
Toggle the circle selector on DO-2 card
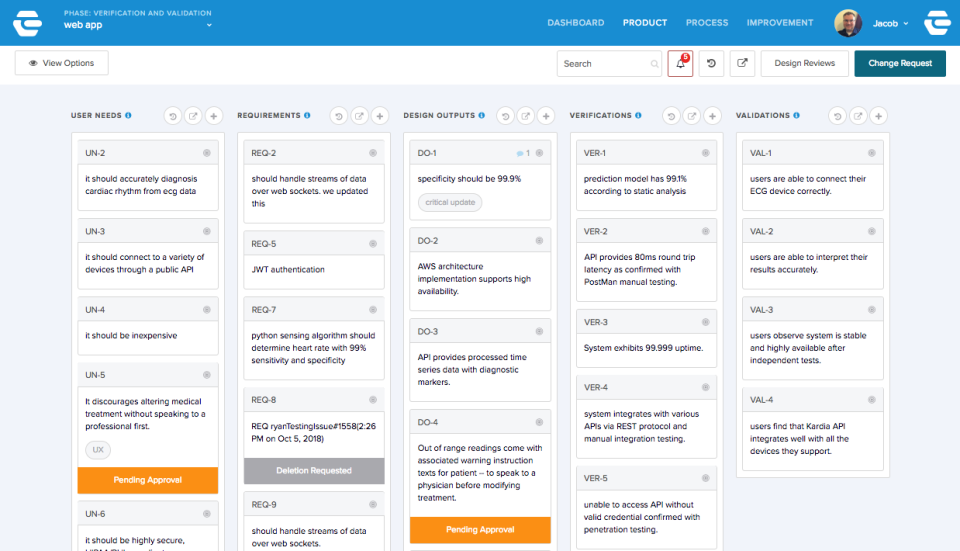pyautogui.click(x=539, y=241)
